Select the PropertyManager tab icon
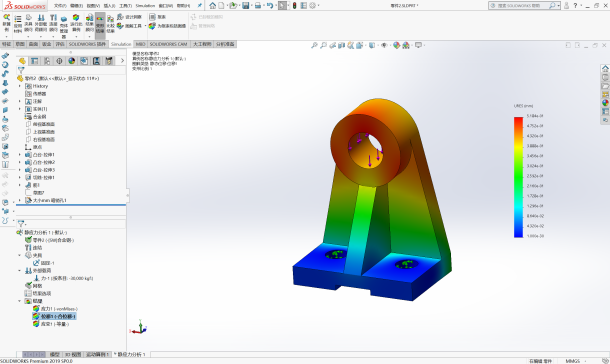Viewport: 610px width, 364px height. pos(35,61)
